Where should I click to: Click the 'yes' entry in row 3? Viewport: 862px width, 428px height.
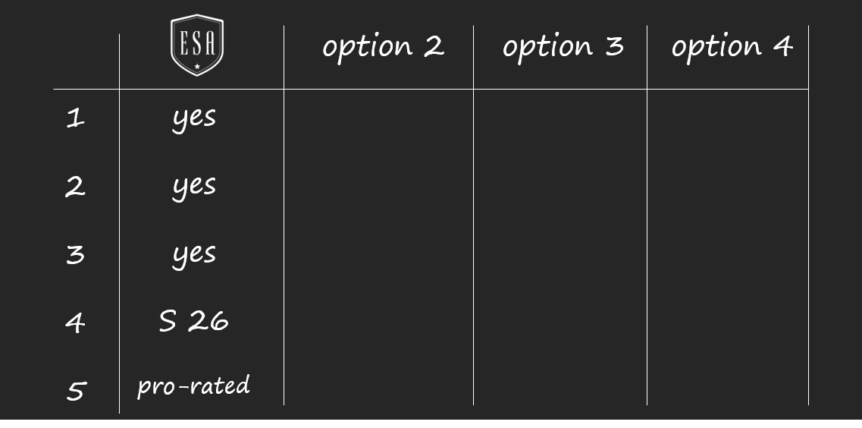click(194, 255)
